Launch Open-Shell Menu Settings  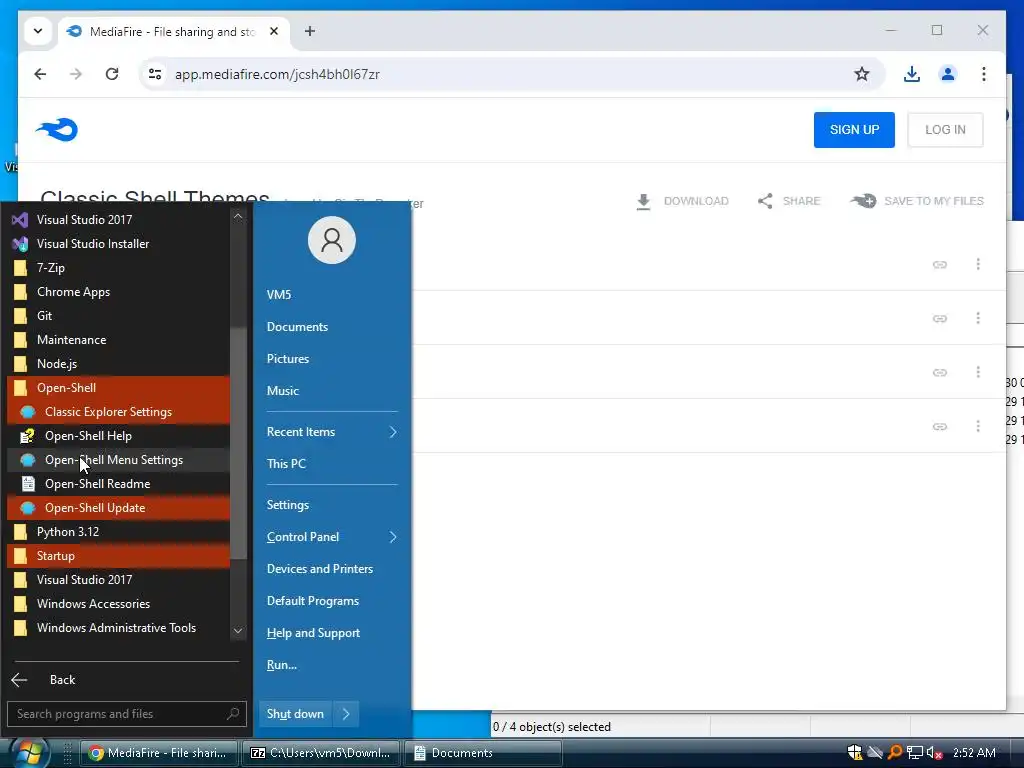(x=118, y=460)
